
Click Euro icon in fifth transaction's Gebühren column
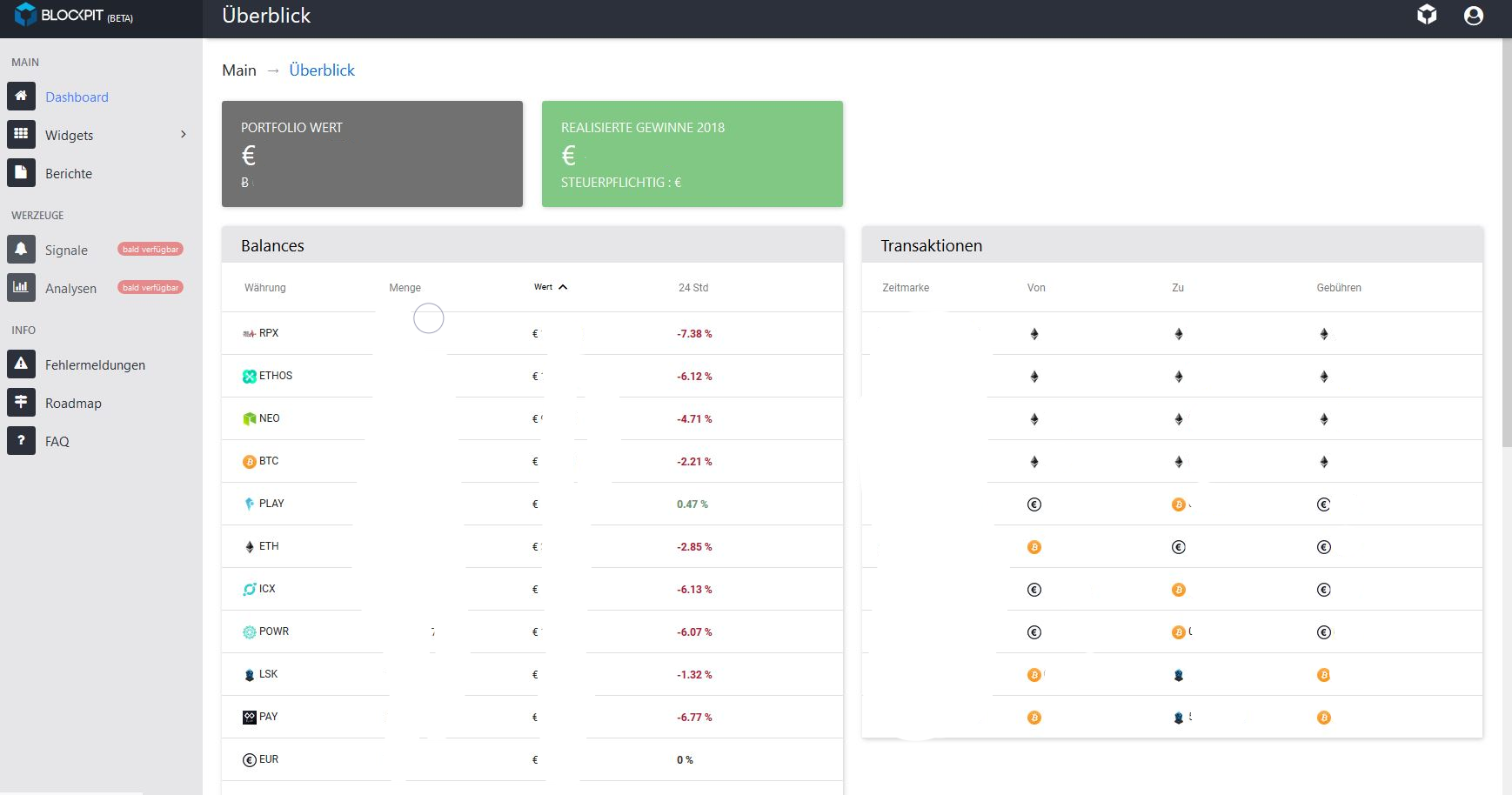[1323, 504]
